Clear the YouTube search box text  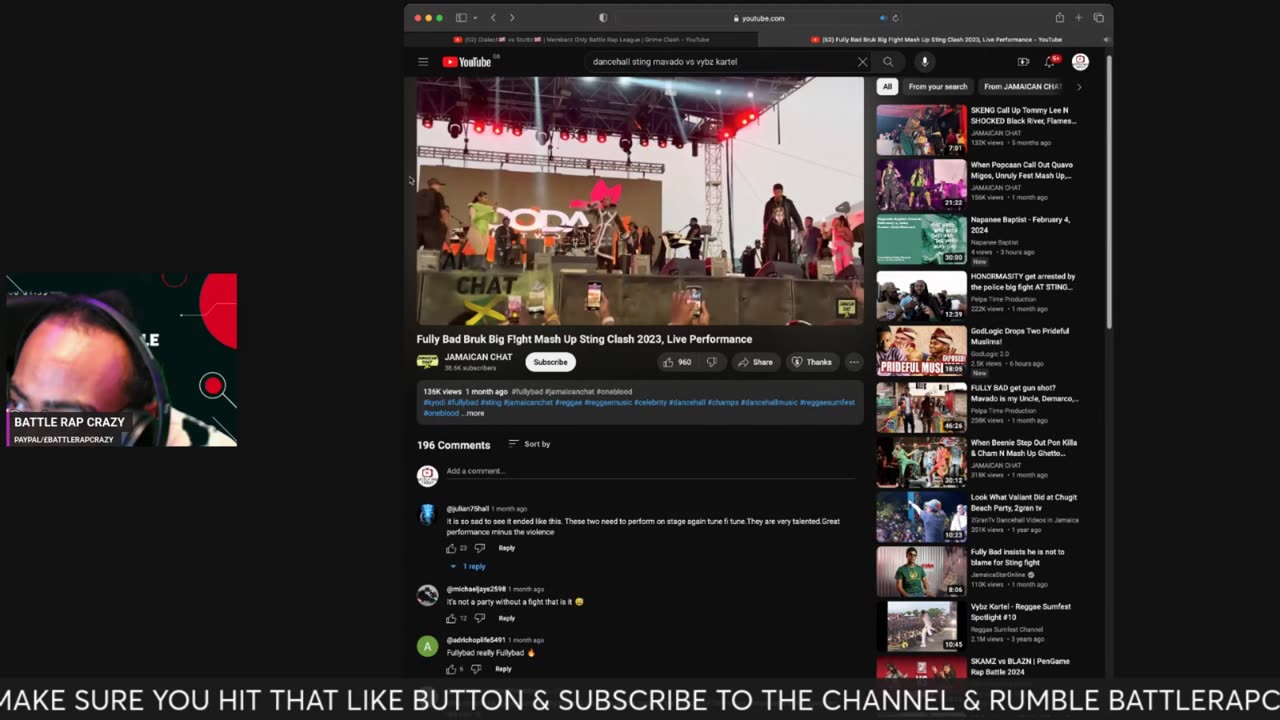(862, 62)
